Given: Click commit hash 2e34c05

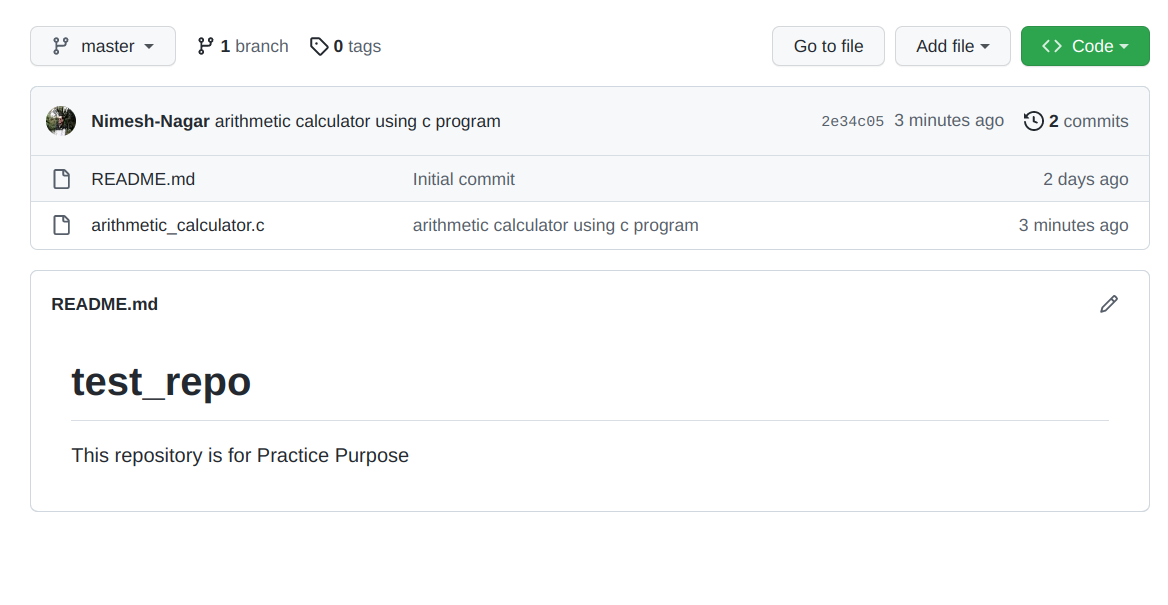Looking at the screenshot, I should coord(852,121).
